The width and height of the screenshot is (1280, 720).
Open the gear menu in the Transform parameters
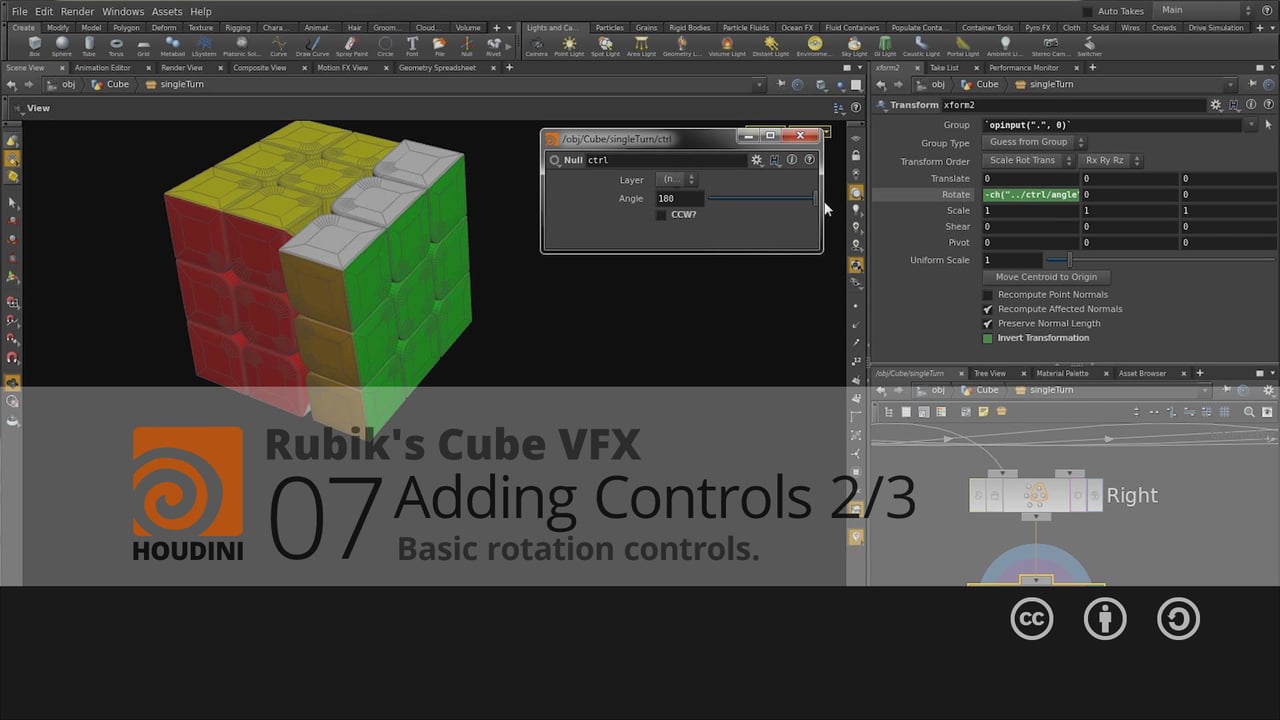(1215, 104)
